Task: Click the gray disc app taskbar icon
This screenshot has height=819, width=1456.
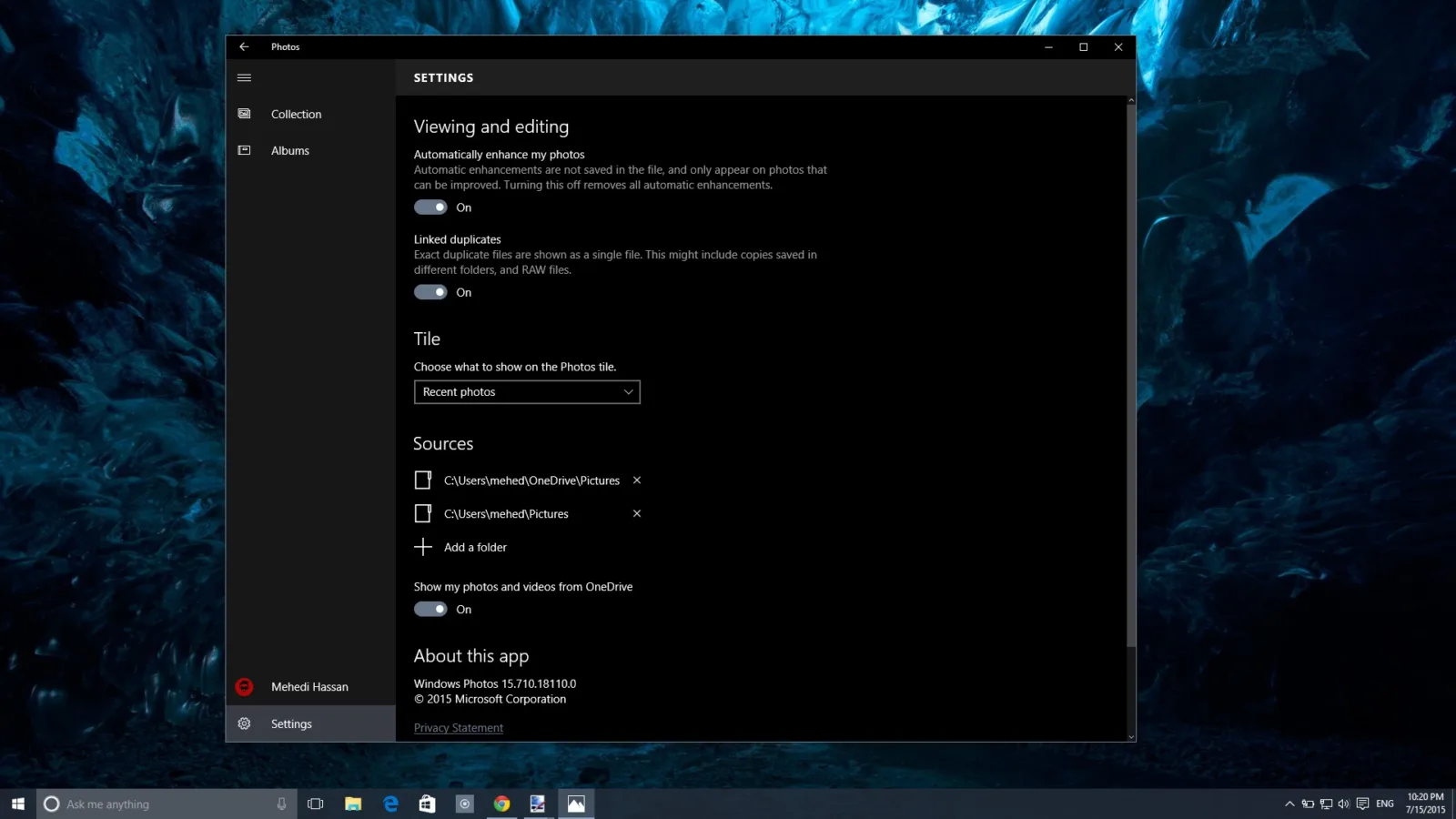Action: coord(465,804)
